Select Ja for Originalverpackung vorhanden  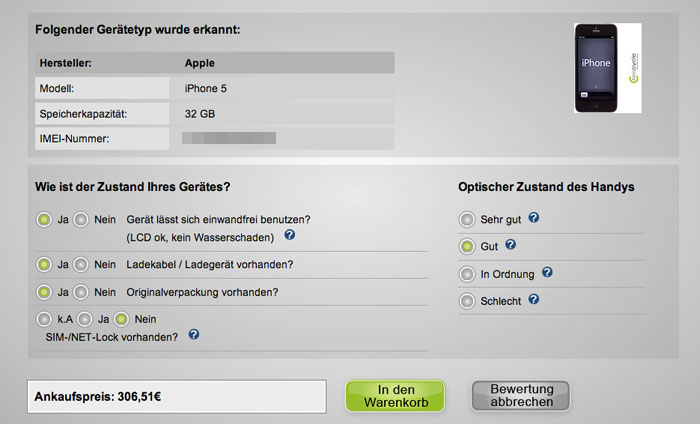pos(44,292)
